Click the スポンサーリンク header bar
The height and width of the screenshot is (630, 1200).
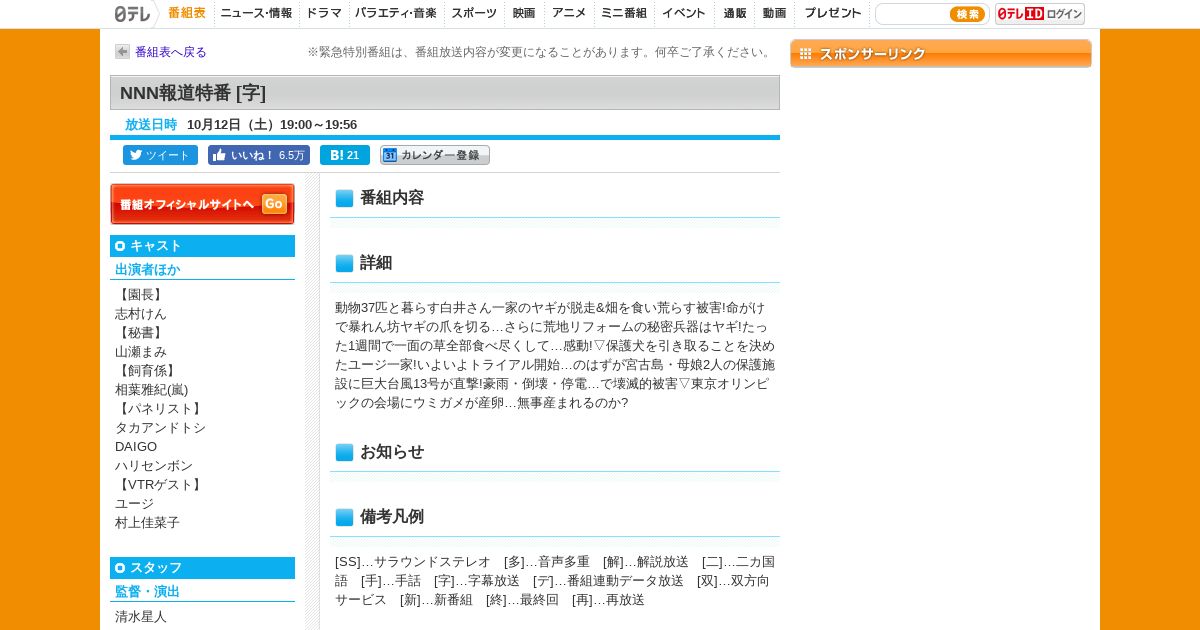tap(941, 54)
